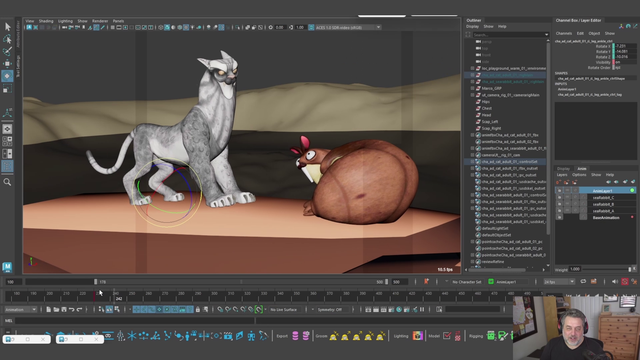640x360 pixels.
Task: Click the green Rigging shelf icon
Action: (491, 336)
